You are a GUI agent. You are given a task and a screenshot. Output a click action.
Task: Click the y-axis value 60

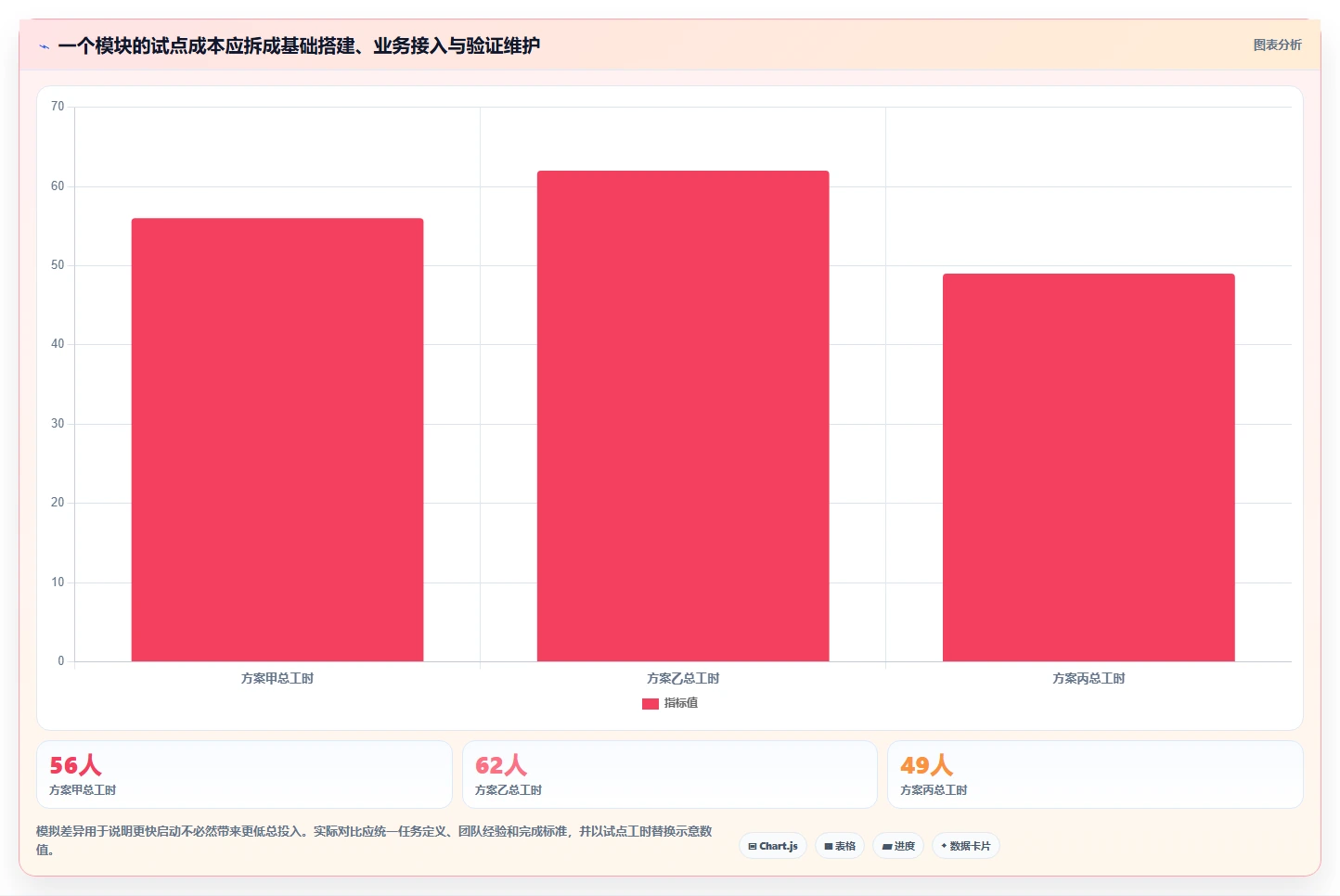(58, 186)
